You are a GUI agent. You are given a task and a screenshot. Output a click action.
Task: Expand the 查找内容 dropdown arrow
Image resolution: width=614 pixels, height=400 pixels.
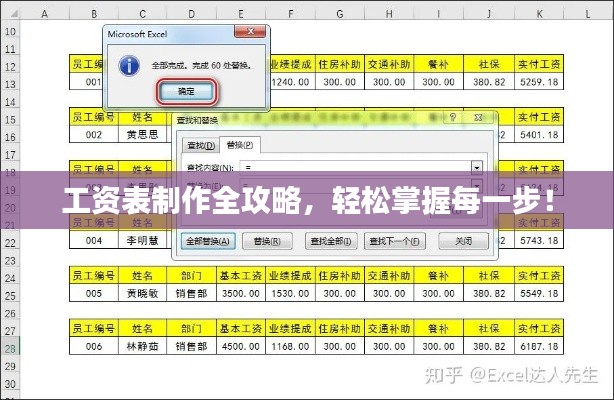[x=476, y=168]
